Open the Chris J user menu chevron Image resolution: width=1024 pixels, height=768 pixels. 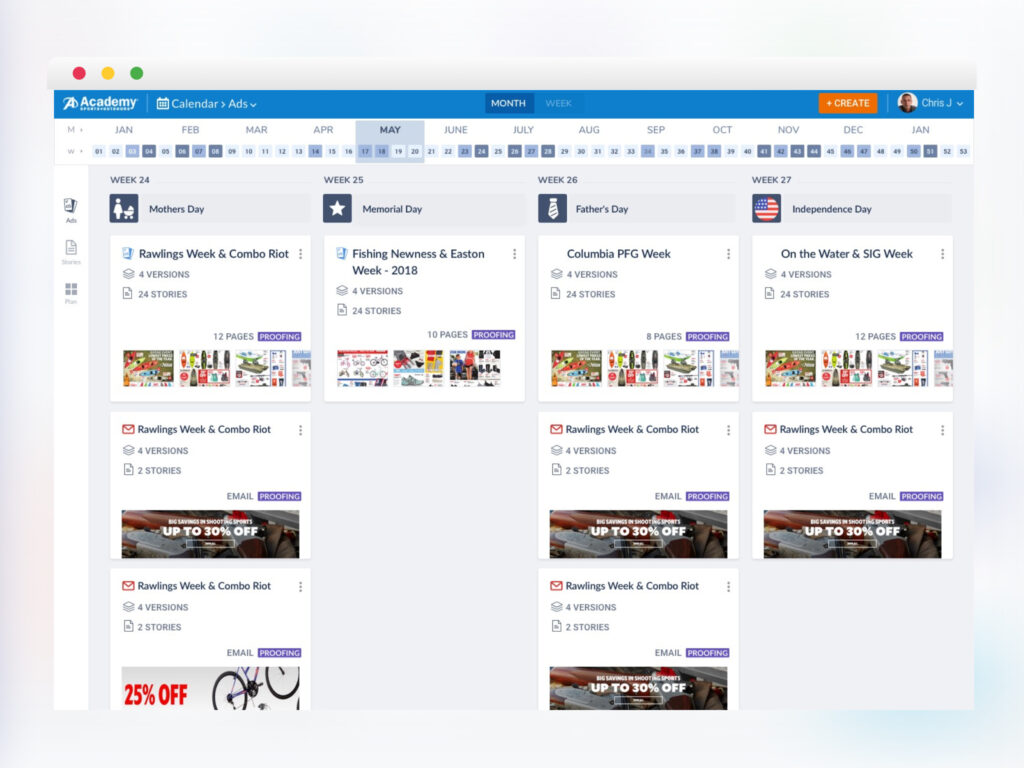point(960,104)
